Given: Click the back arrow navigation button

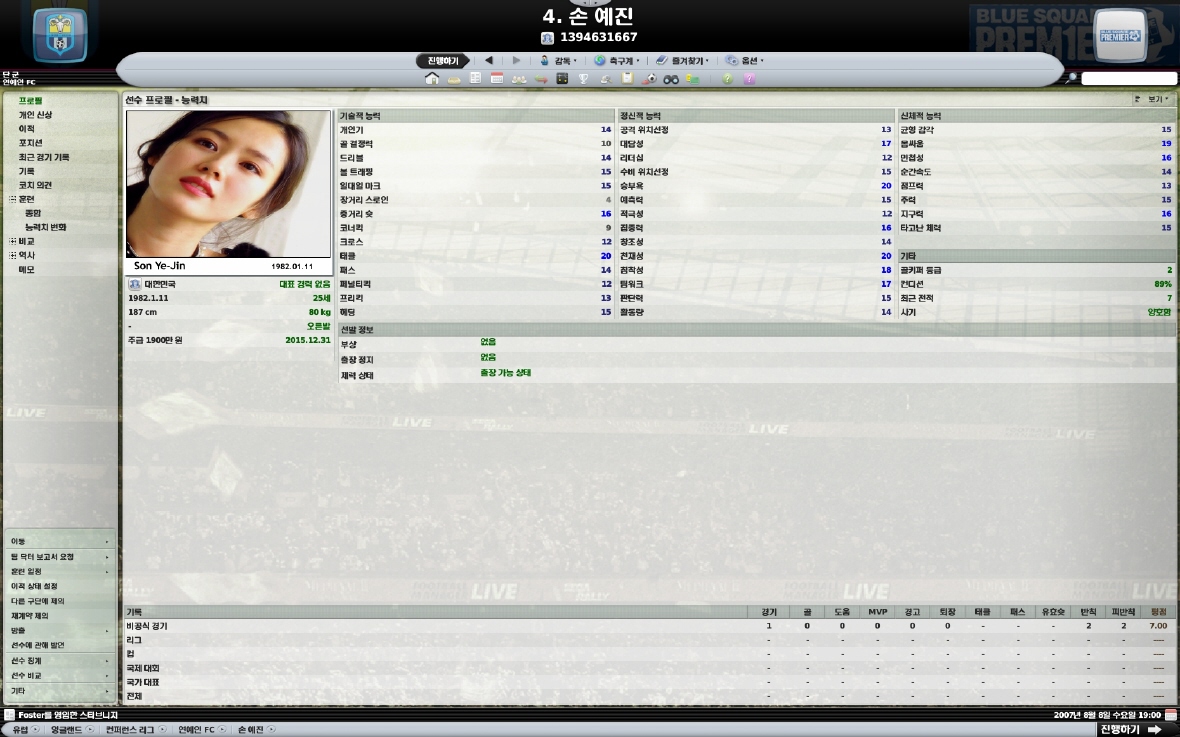Looking at the screenshot, I should pyautogui.click(x=488, y=61).
